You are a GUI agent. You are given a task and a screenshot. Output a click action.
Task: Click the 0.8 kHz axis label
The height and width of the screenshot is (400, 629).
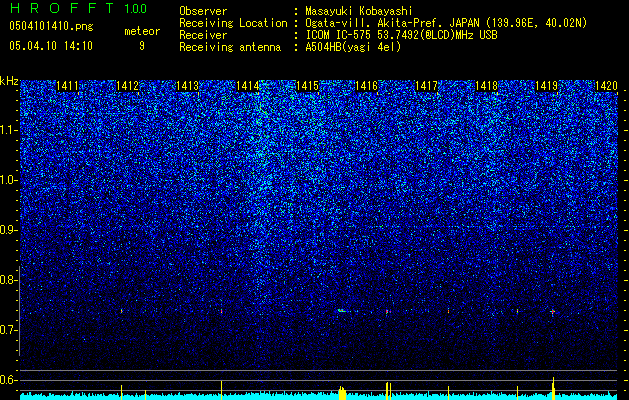click(9, 280)
